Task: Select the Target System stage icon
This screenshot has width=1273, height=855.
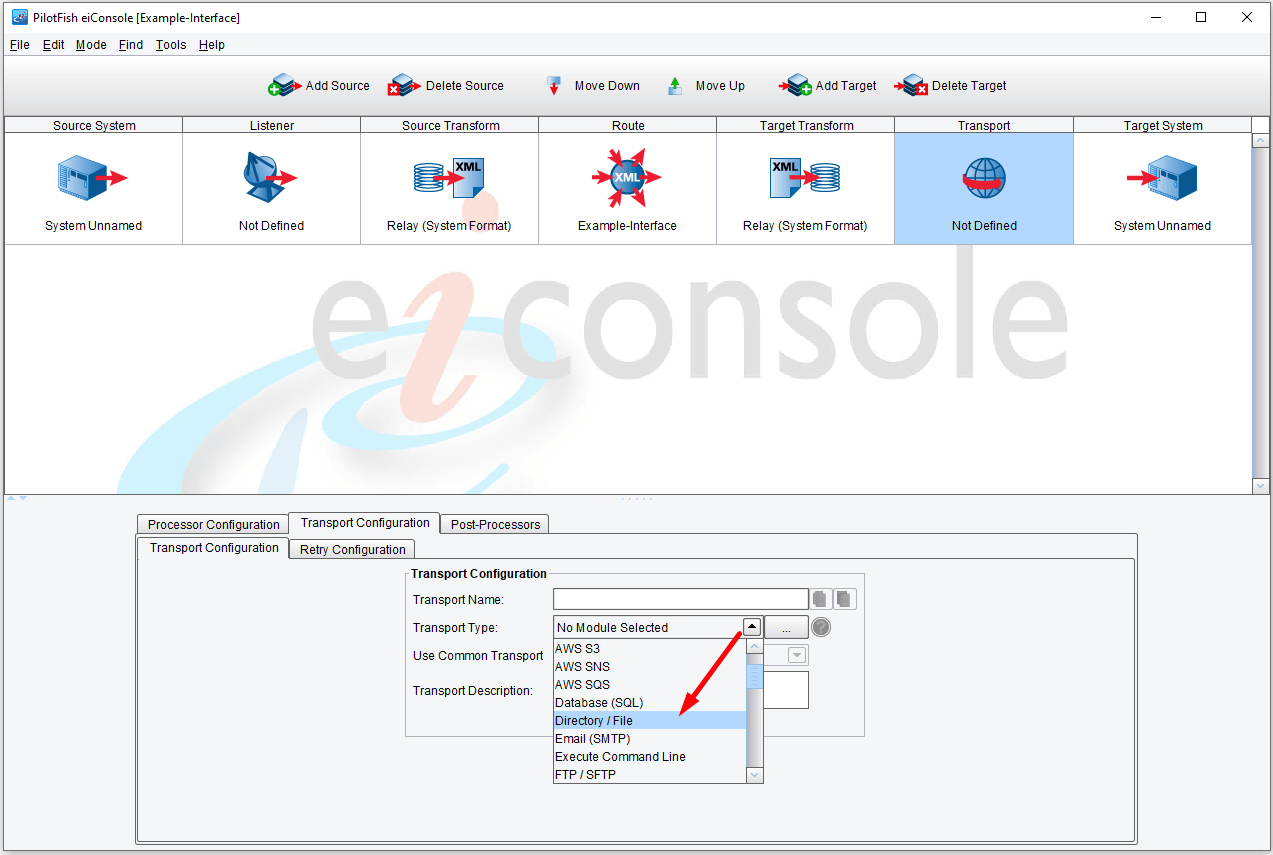Action: pos(1162,178)
